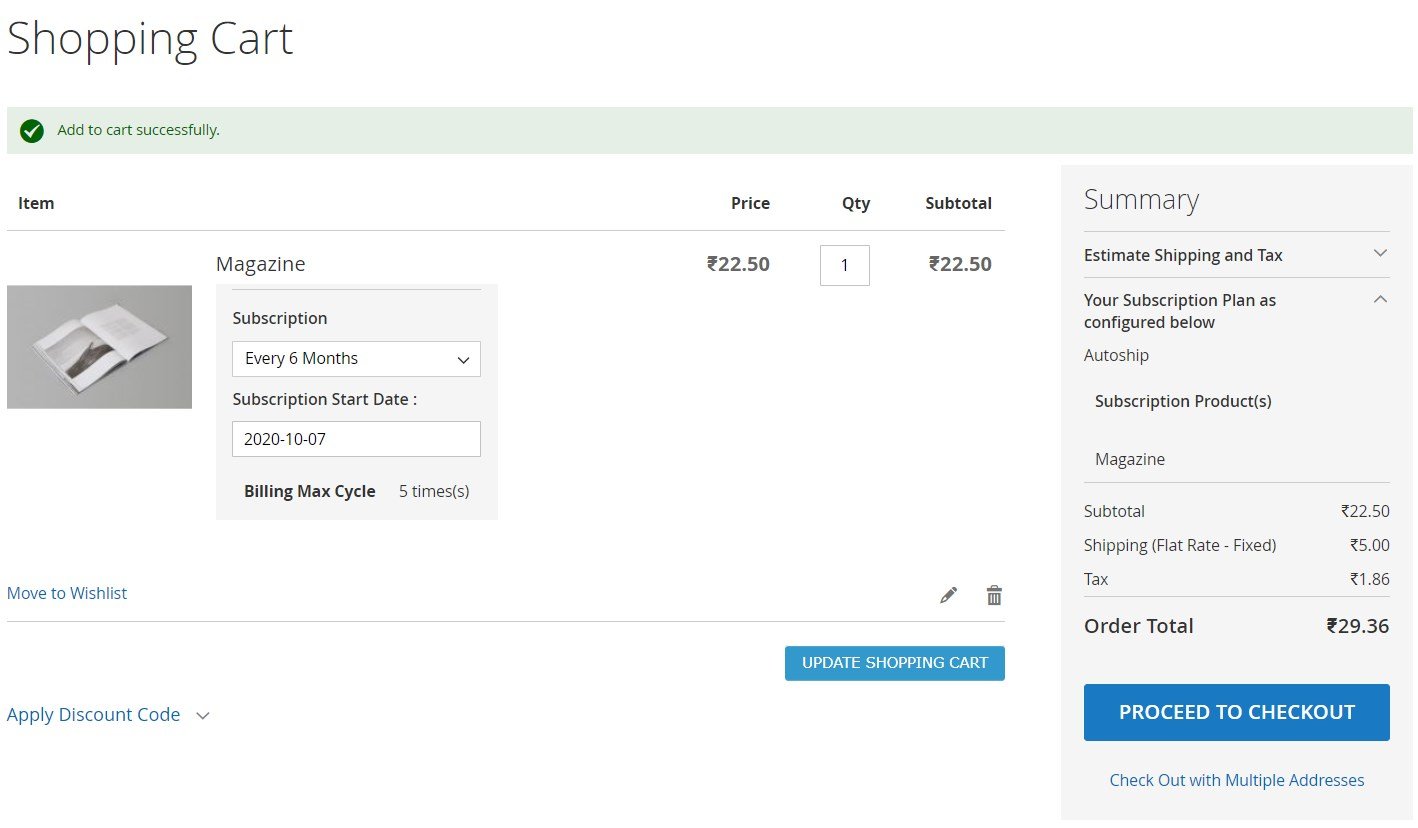This screenshot has height=828, width=1418.
Task: Click the Magazine product thumbnail image
Action: 99,347
